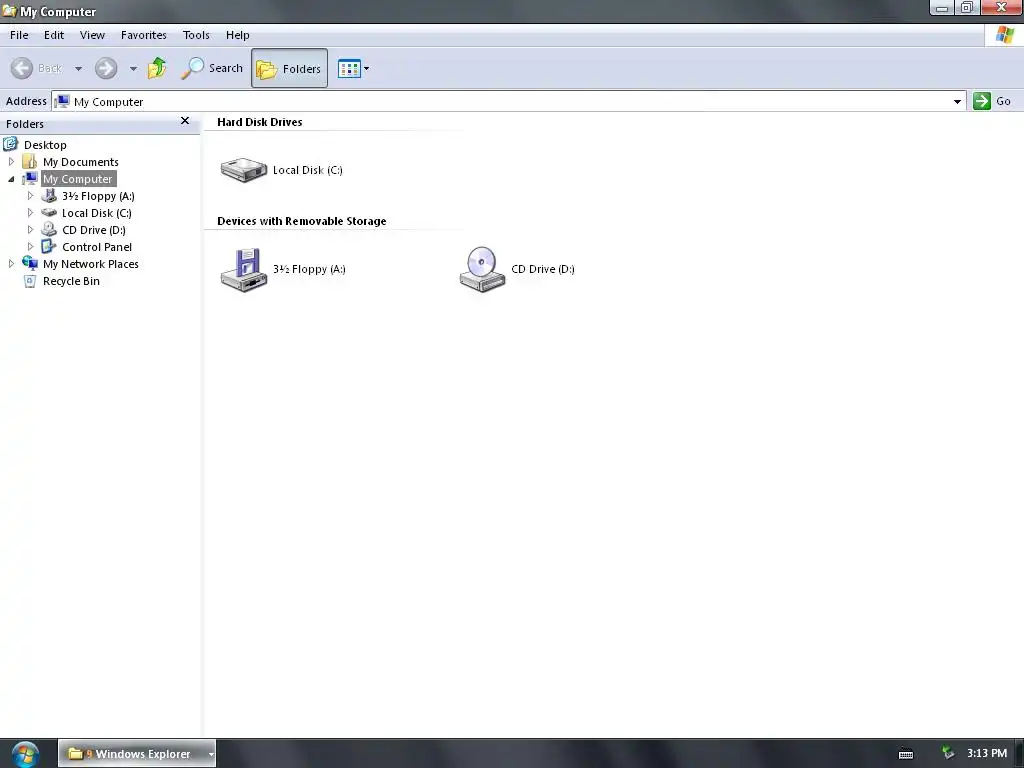Click My Documents folder icon in tree
The image size is (1024, 768).
point(29,161)
